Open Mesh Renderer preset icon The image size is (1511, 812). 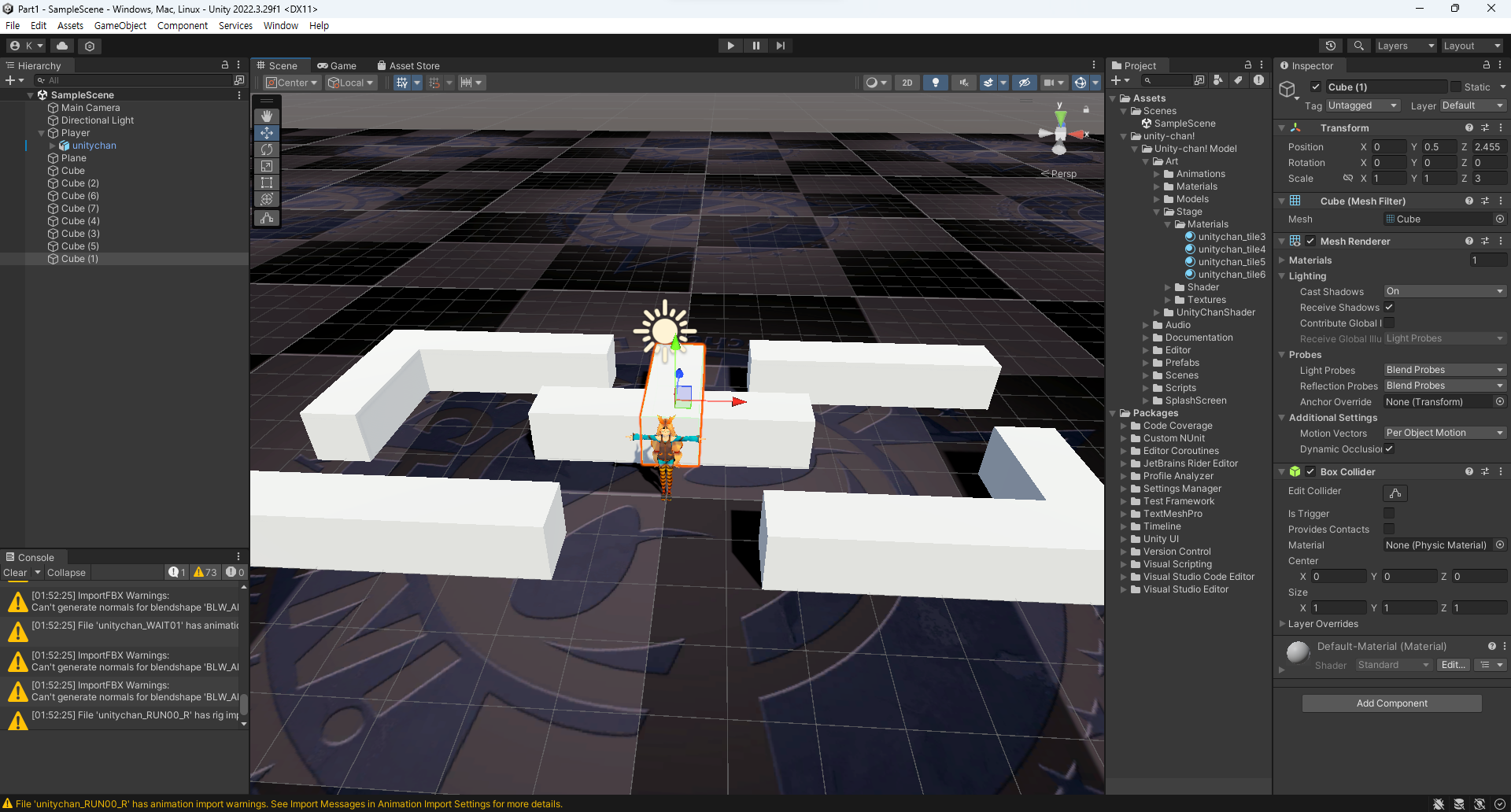(x=1485, y=241)
